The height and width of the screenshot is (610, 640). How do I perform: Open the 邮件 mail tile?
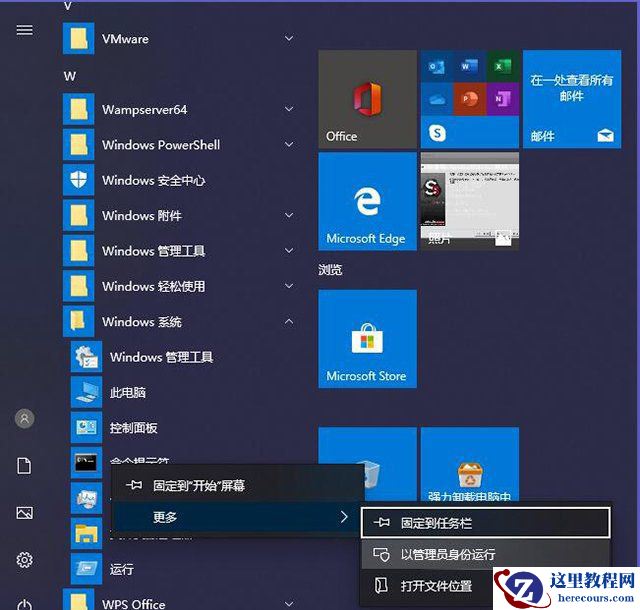[572, 99]
